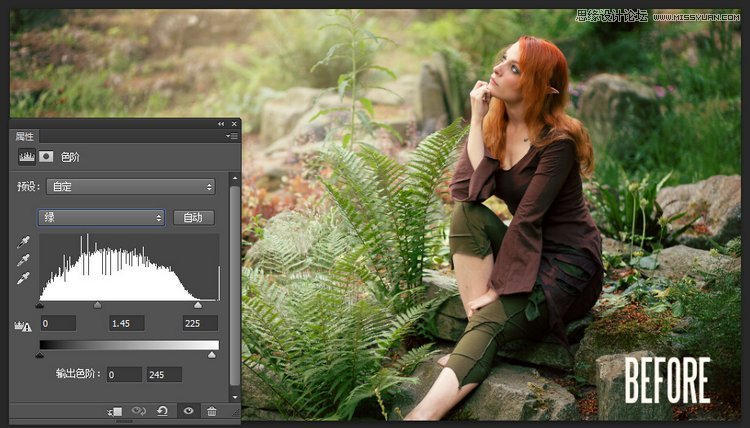
Task: View previous state icon
Action: click(139, 411)
